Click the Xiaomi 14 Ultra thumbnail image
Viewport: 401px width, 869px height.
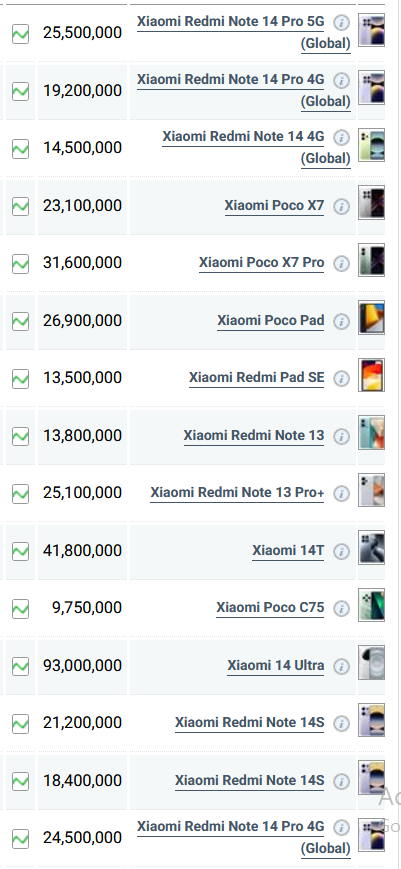click(x=371, y=662)
